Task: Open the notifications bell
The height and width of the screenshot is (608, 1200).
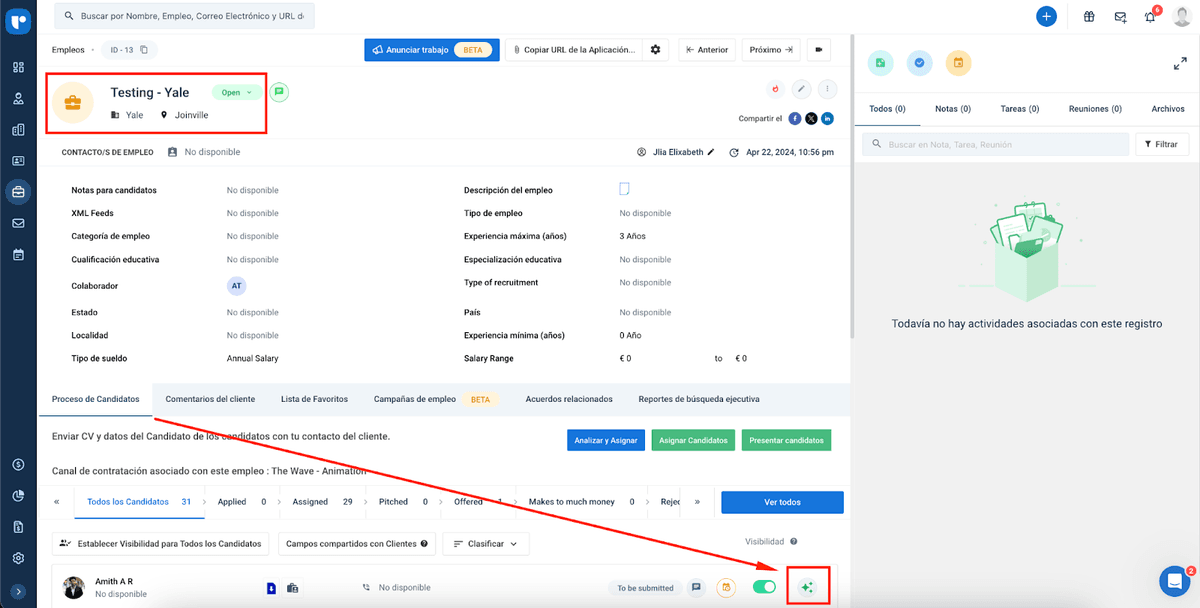Action: pyautogui.click(x=1150, y=17)
